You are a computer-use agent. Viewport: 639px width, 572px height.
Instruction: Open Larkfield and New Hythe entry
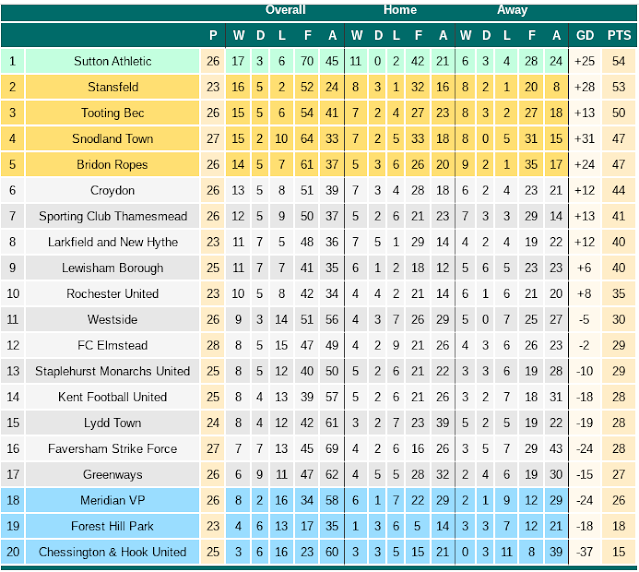pyautogui.click(x=113, y=242)
